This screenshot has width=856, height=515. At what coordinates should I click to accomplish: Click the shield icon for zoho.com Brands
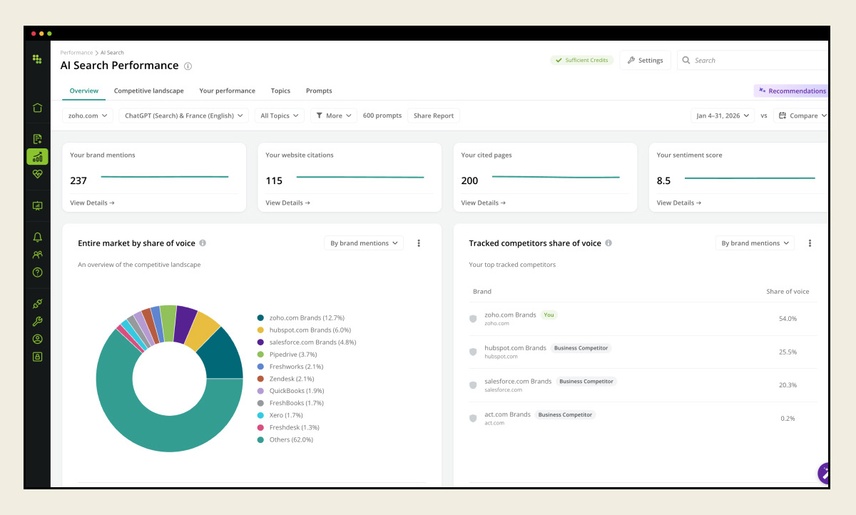473,319
